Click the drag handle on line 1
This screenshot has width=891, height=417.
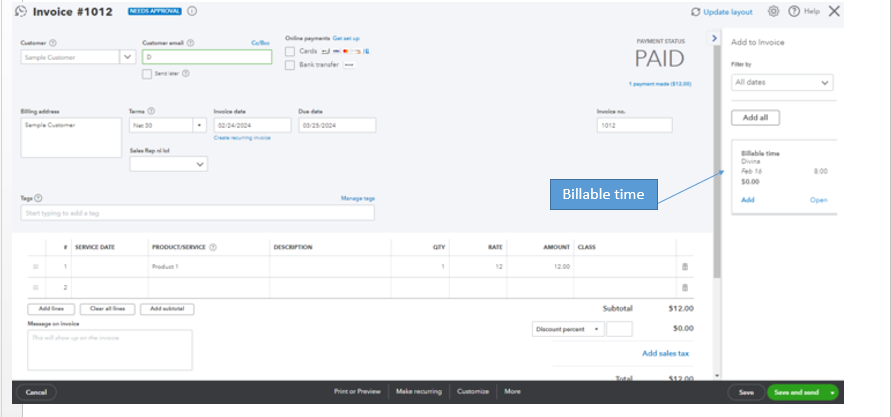(x=36, y=267)
